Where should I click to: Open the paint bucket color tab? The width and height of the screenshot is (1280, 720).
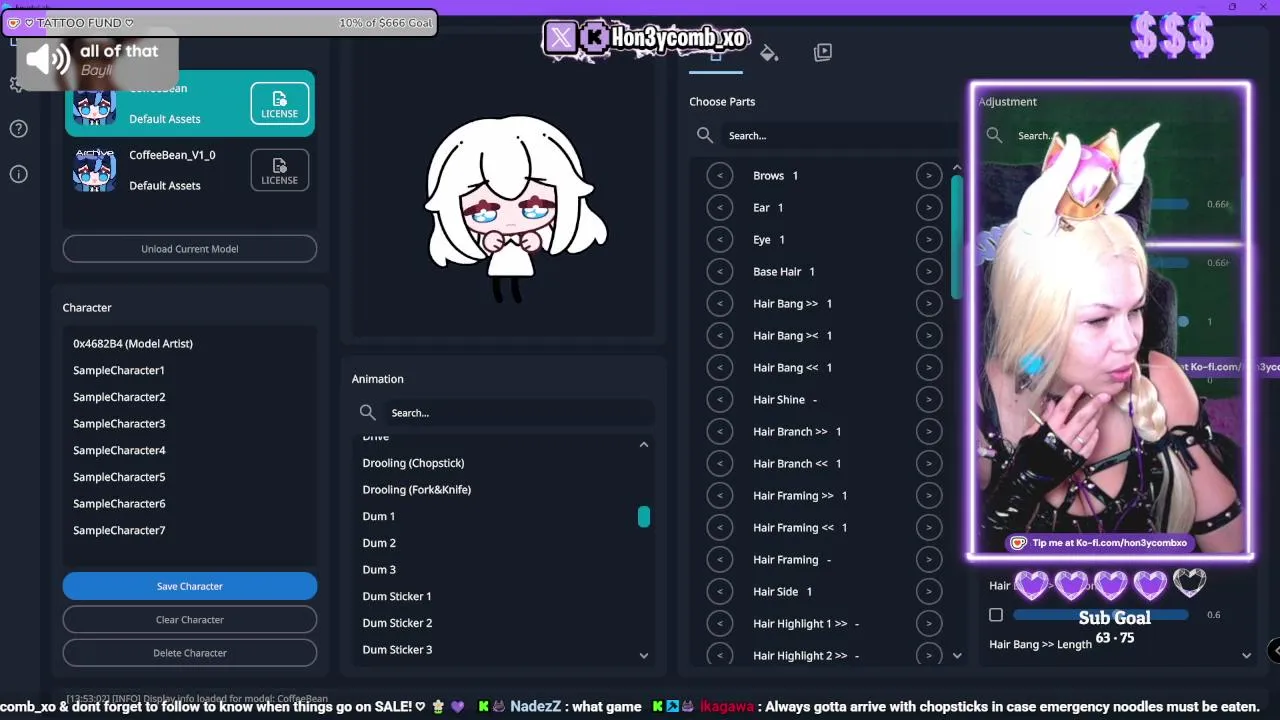pyautogui.click(x=769, y=53)
